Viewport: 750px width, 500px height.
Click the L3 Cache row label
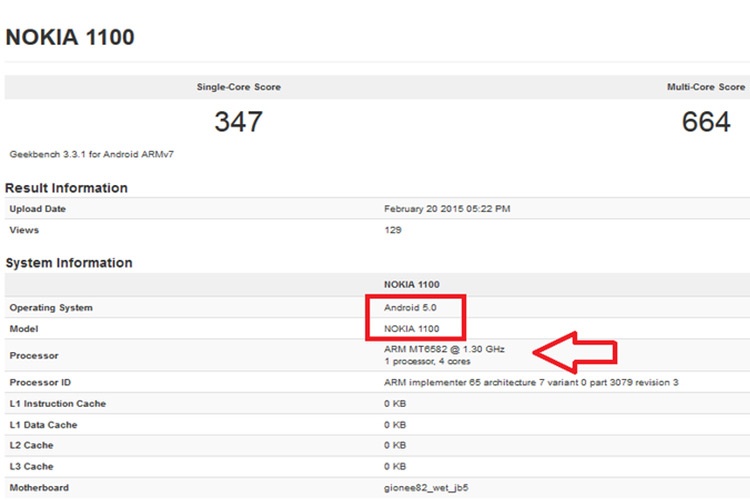coord(32,466)
